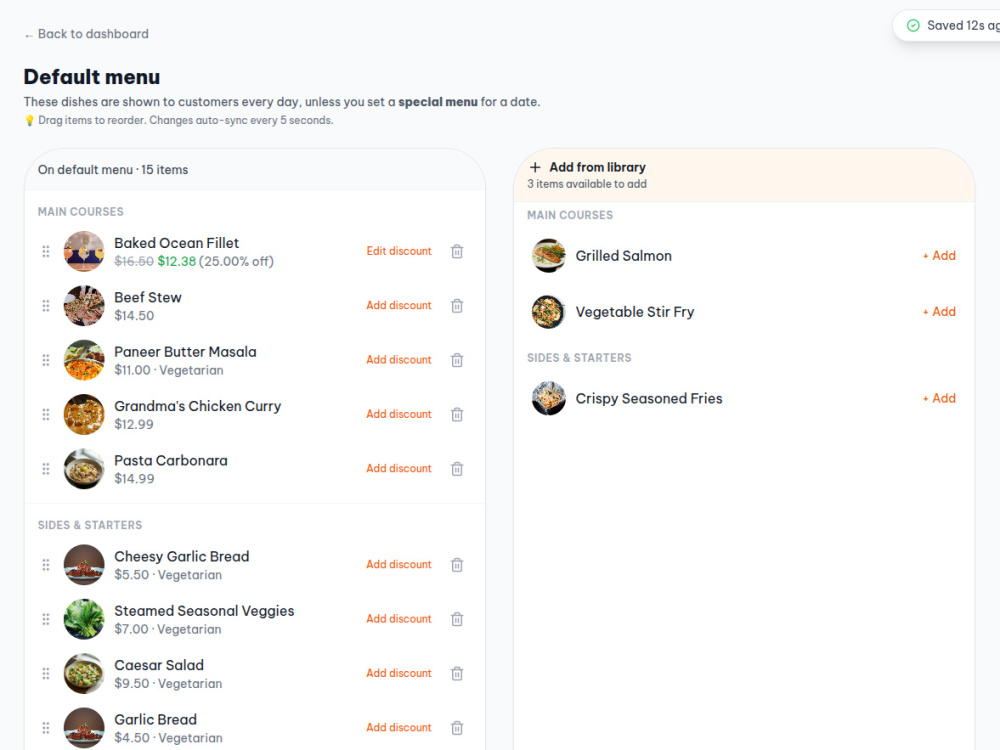Click drag handle beside Beef Stew
This screenshot has width=1000, height=750.
coord(46,305)
